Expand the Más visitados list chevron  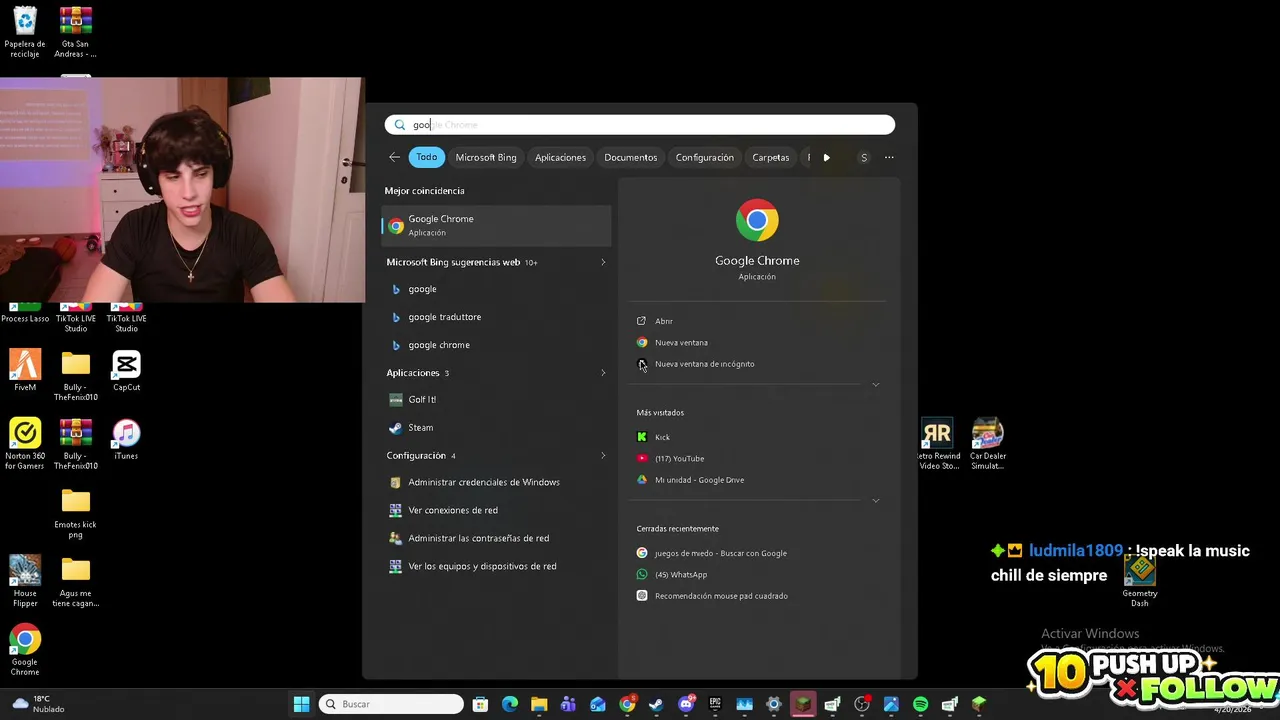click(876, 501)
